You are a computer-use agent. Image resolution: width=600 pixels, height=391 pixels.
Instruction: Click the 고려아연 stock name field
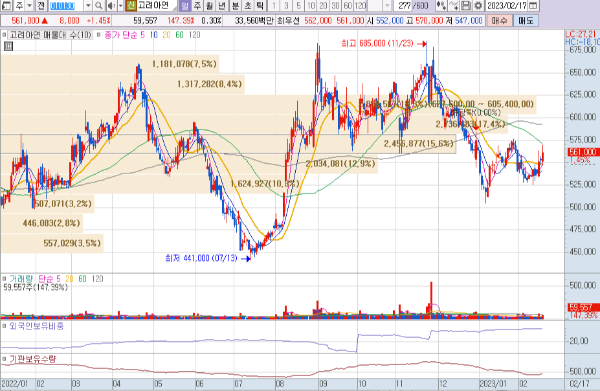[x=157, y=5]
